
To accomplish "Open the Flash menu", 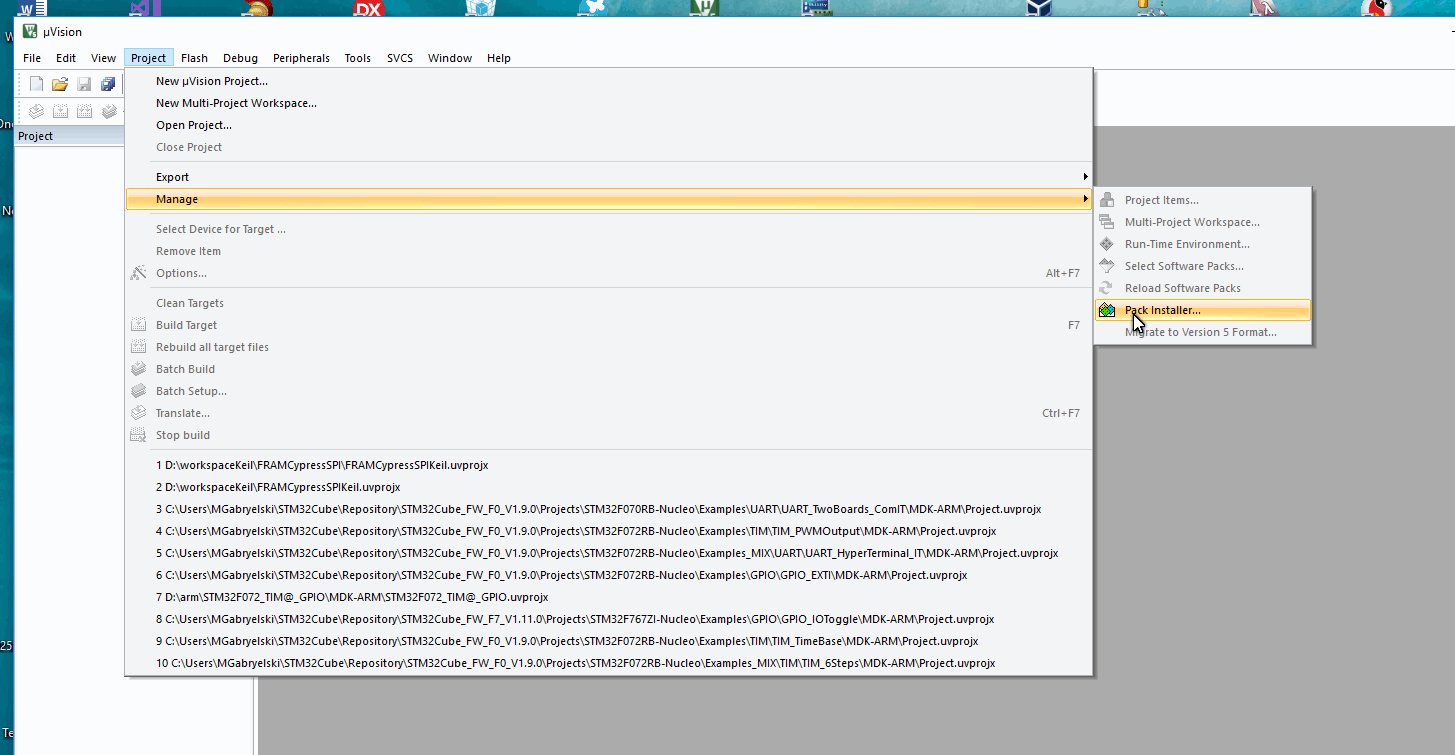I will point(194,58).
